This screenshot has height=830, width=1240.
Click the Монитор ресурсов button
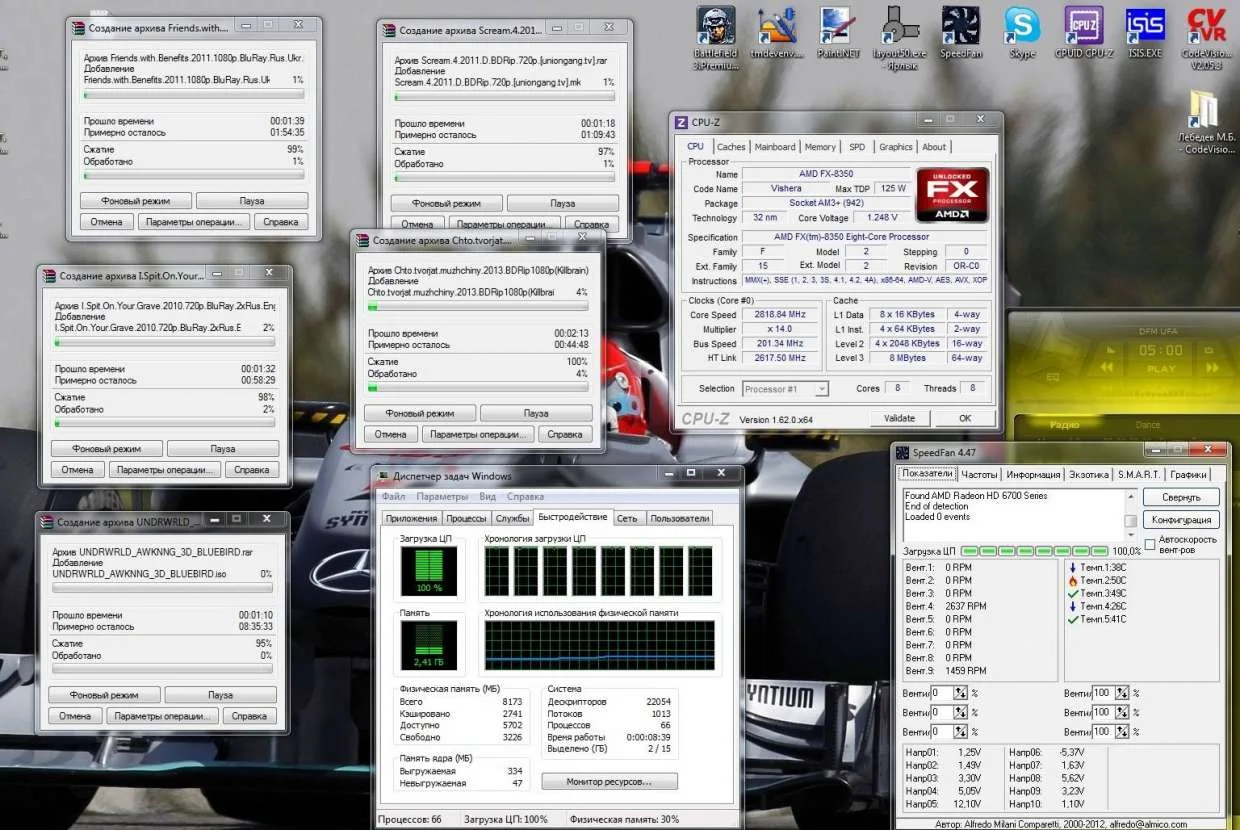pyautogui.click(x=609, y=781)
